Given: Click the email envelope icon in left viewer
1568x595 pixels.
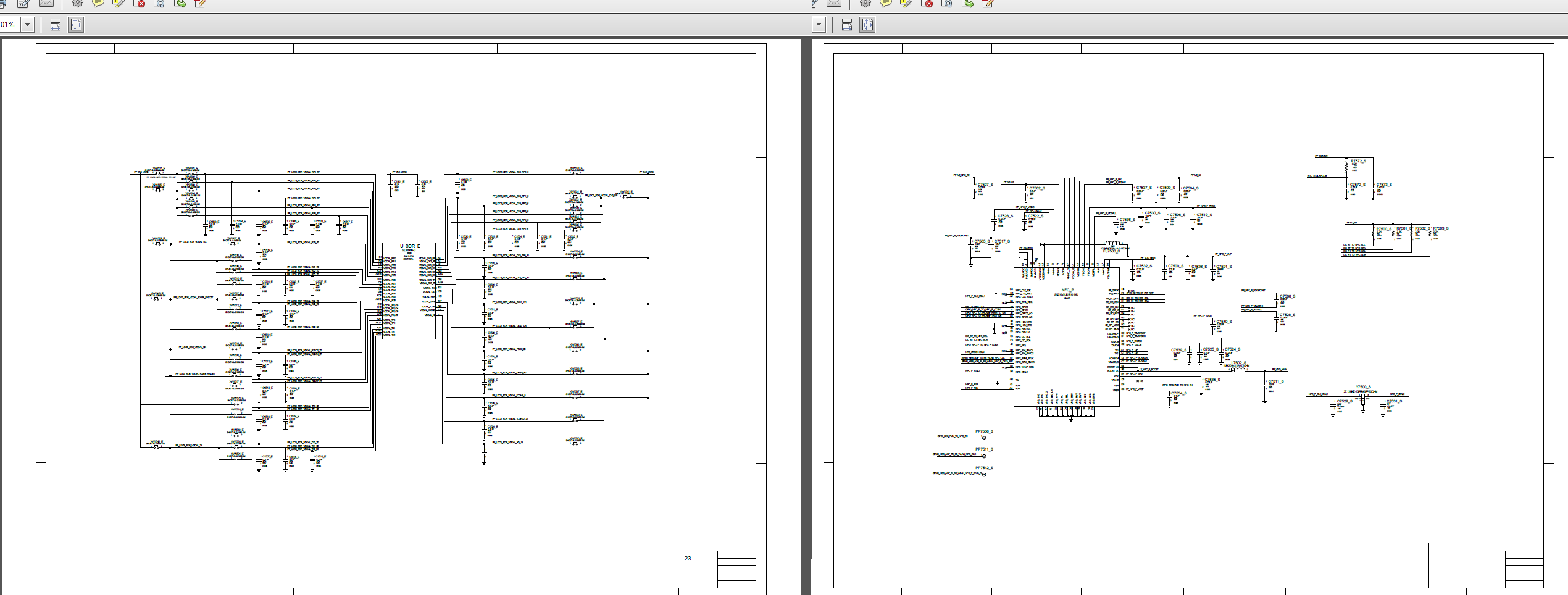Looking at the screenshot, I should click(x=46, y=3).
